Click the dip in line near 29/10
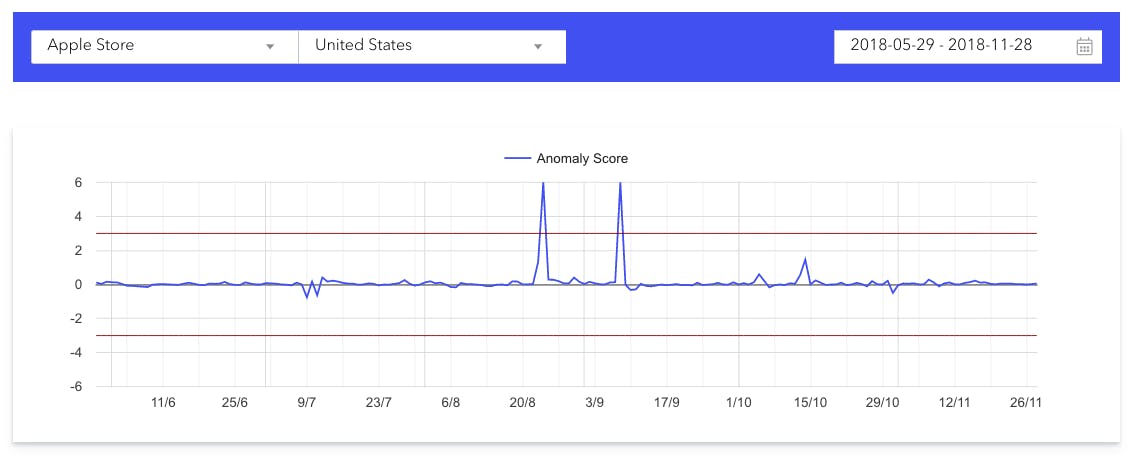This screenshot has height=455, width=1146. [x=893, y=292]
